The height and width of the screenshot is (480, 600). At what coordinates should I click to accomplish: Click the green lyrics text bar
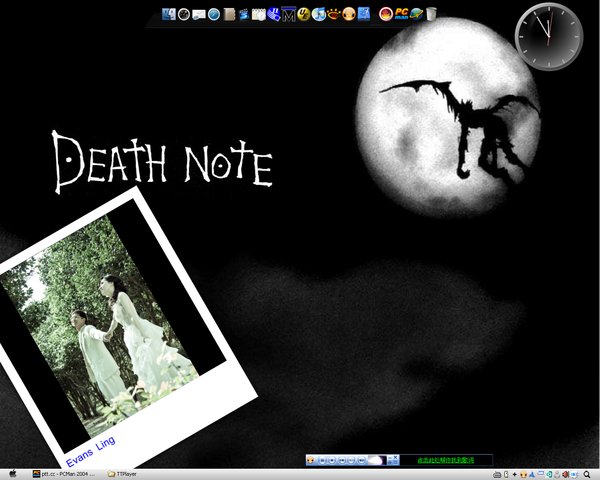click(445, 460)
